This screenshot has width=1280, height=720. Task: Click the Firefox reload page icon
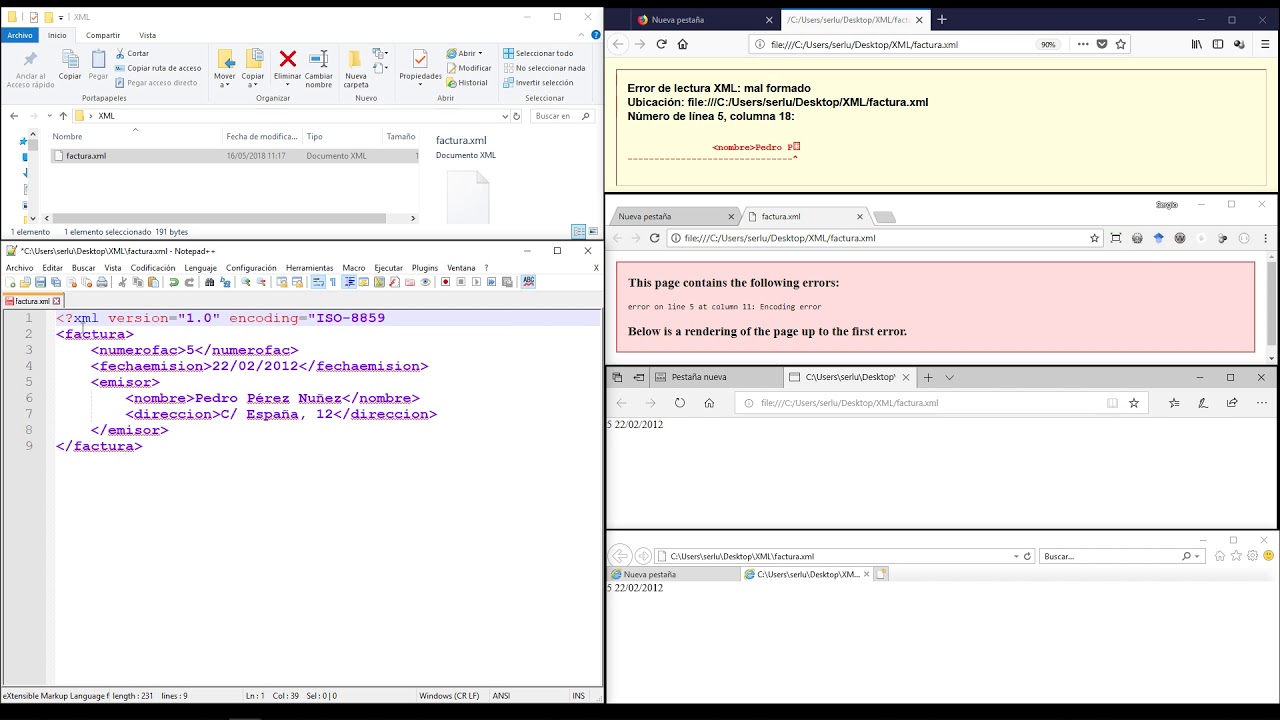[661, 44]
